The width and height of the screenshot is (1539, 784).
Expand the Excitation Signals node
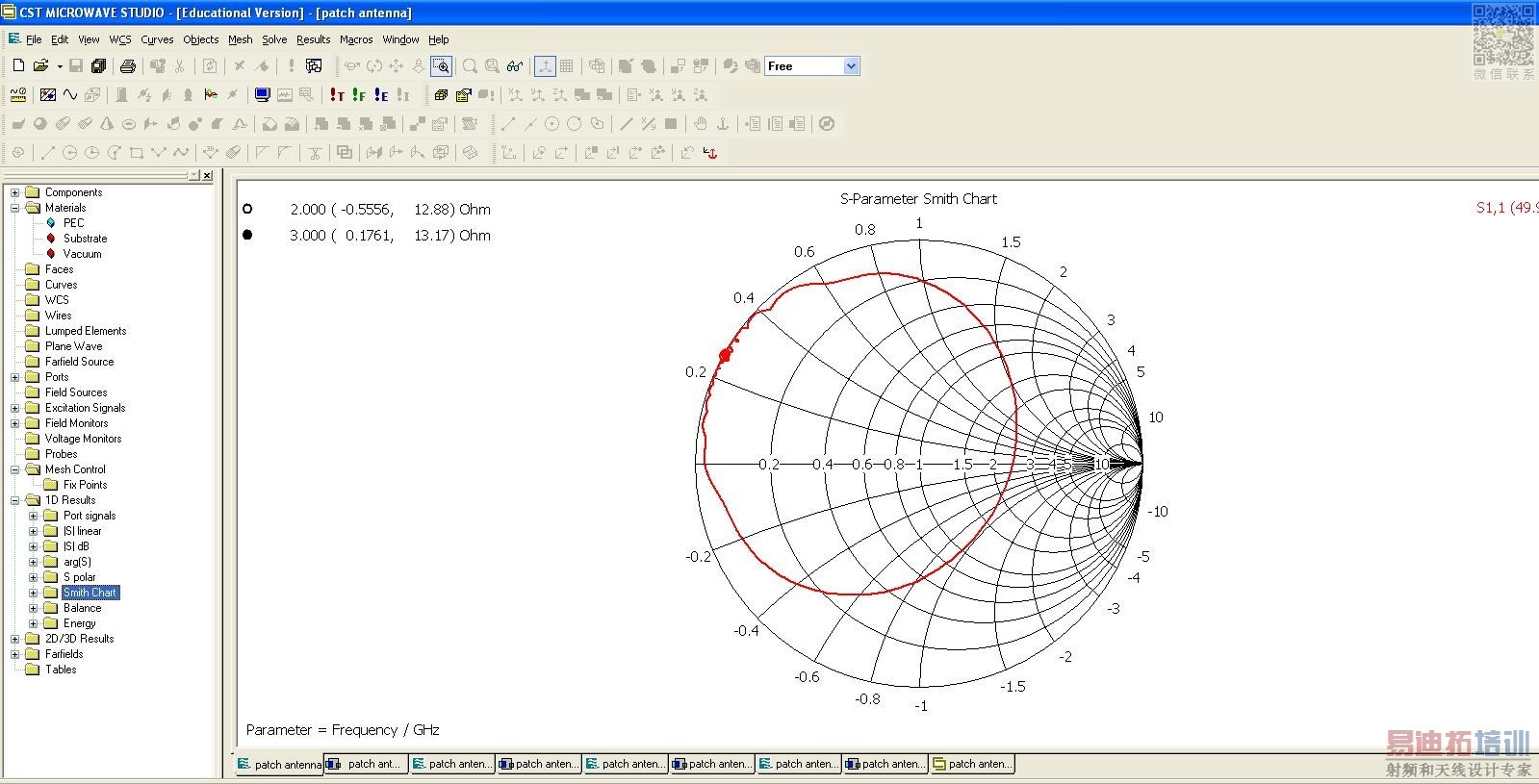(x=14, y=408)
